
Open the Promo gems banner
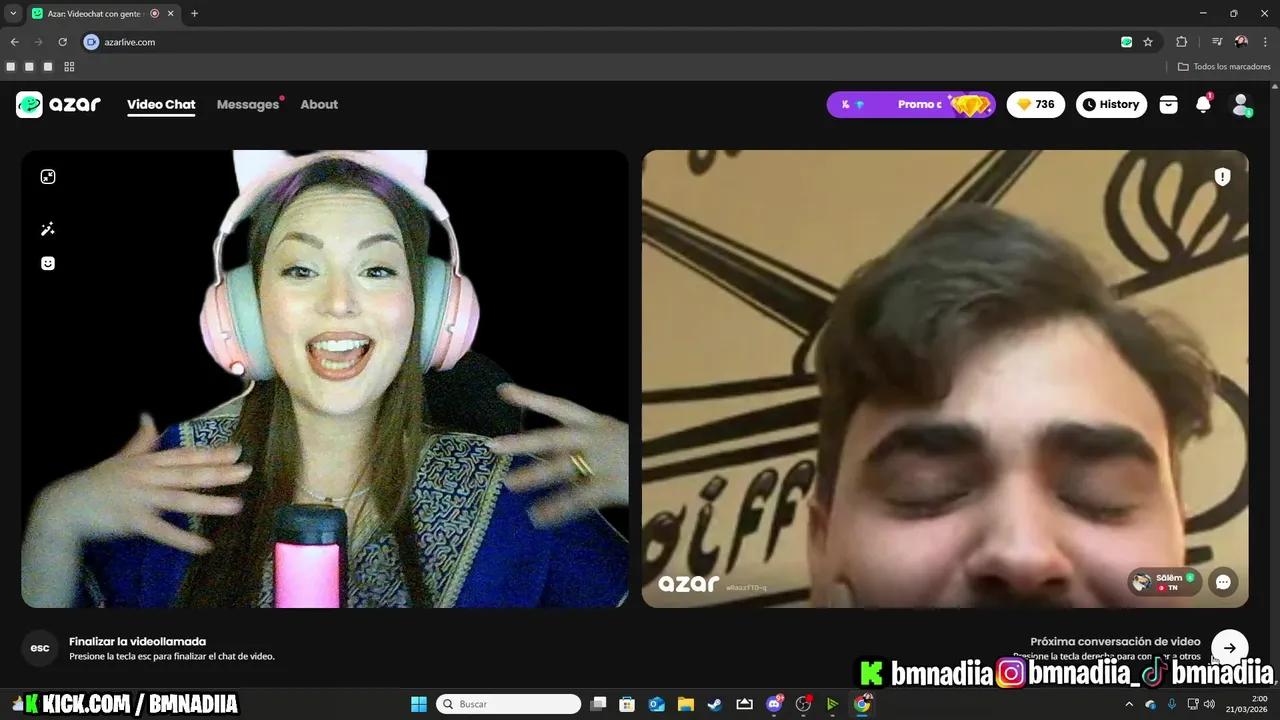[x=911, y=104]
